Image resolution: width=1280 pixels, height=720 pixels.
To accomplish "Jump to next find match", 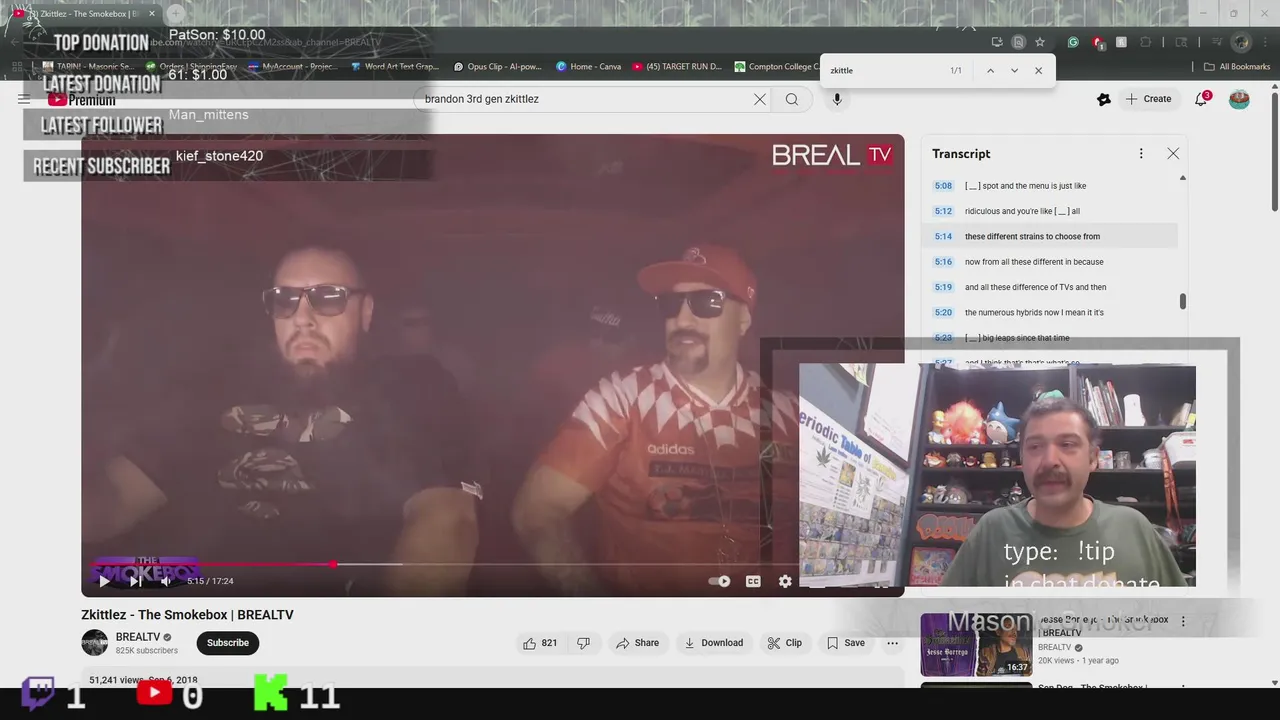I will [x=1014, y=71].
